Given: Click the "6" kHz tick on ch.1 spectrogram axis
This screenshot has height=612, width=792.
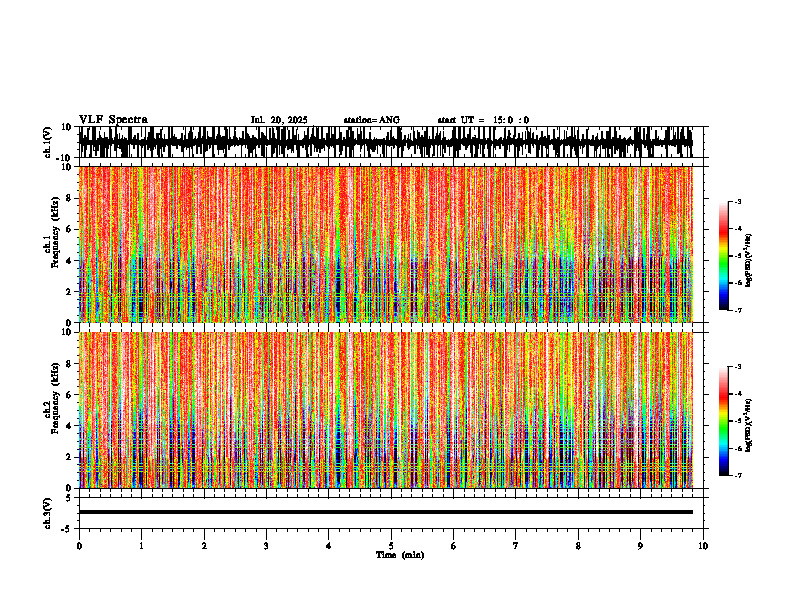Looking at the screenshot, I should click(x=70, y=229).
